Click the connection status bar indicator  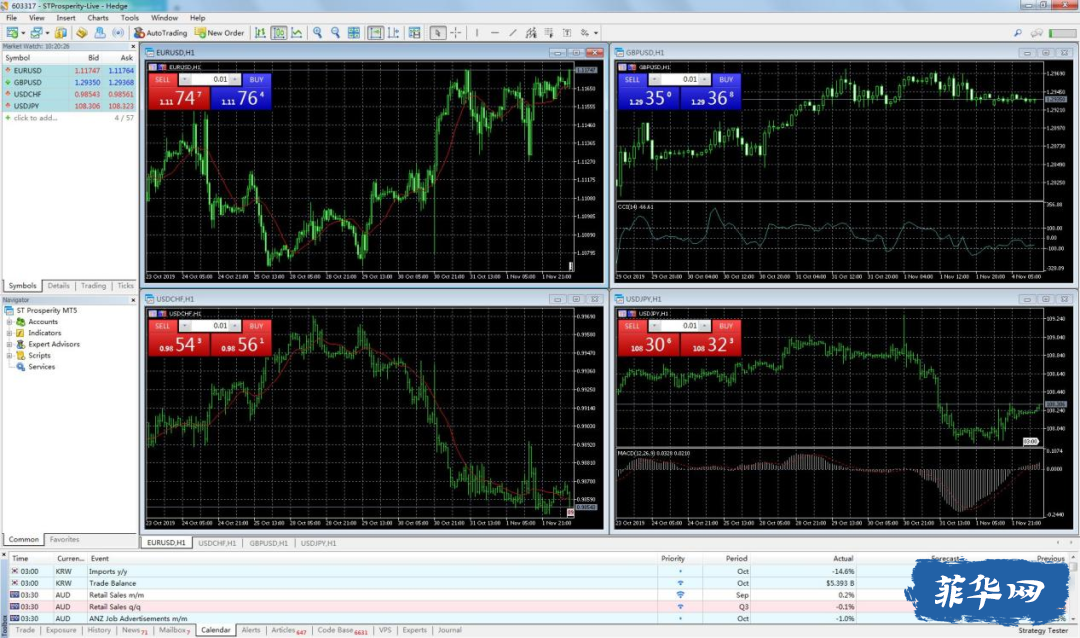[1061, 32]
